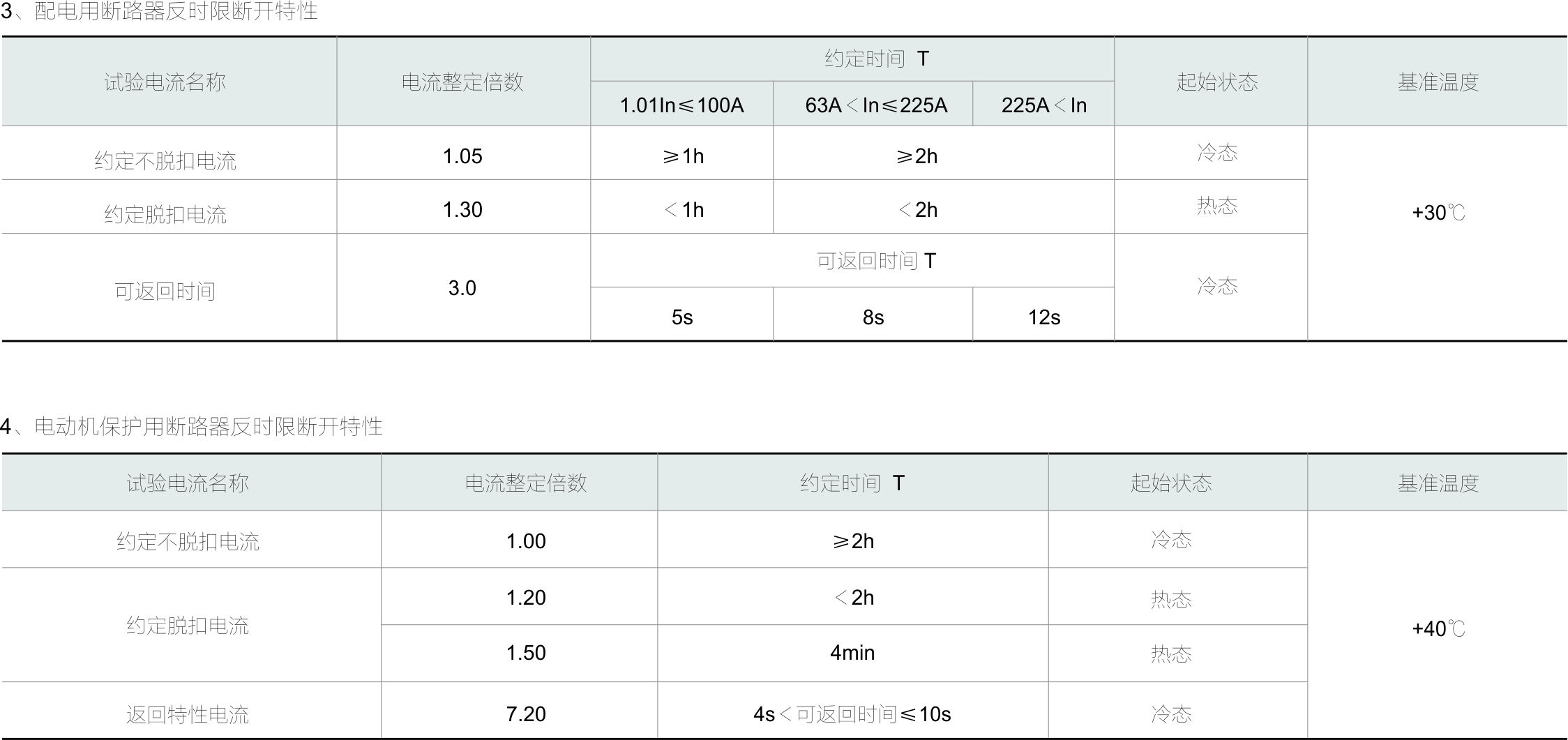The height and width of the screenshot is (740, 1568).
Task: Click the 1.50 current multiple cell
Action: click(x=526, y=653)
